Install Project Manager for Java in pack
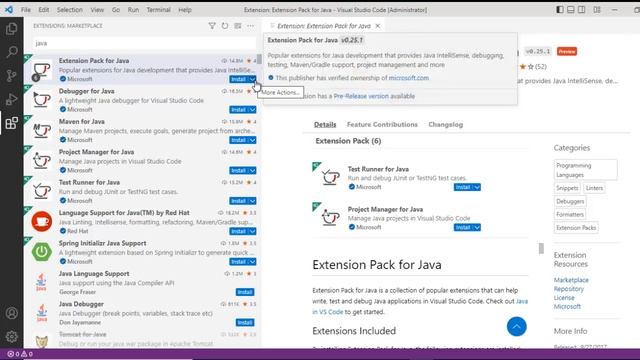 click(463, 227)
